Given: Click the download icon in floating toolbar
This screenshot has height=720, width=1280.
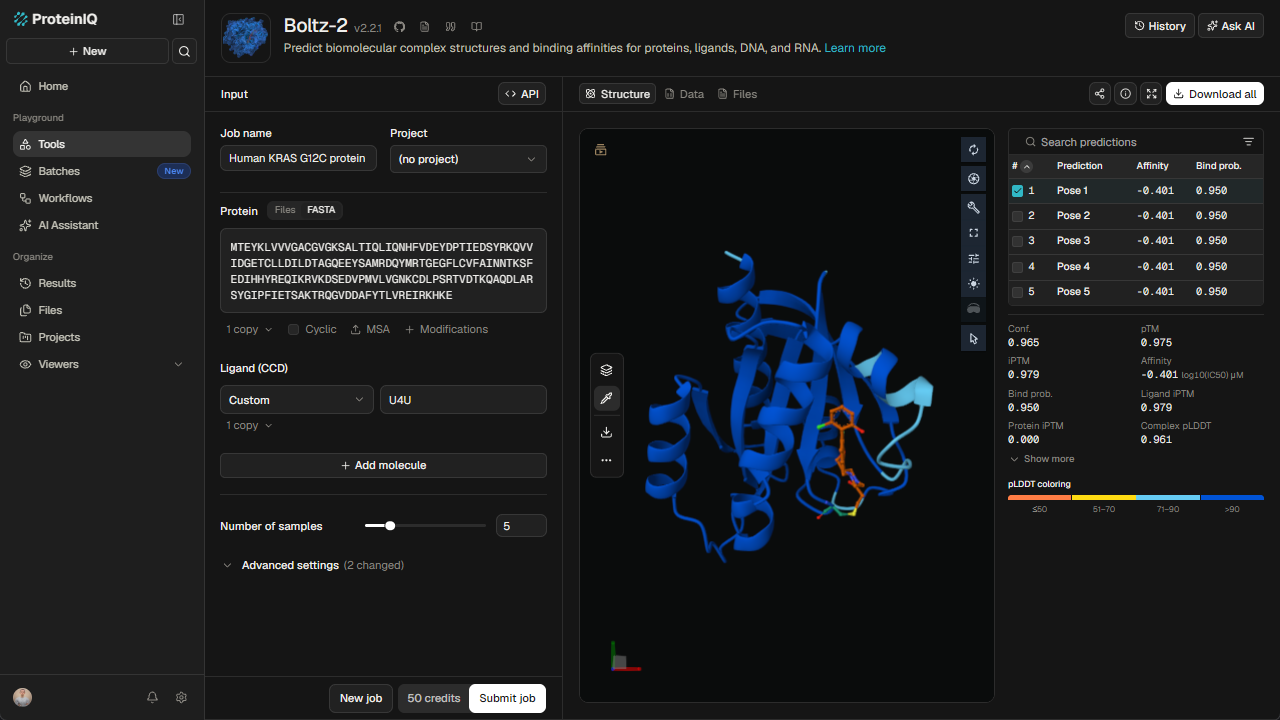Looking at the screenshot, I should click(x=606, y=432).
